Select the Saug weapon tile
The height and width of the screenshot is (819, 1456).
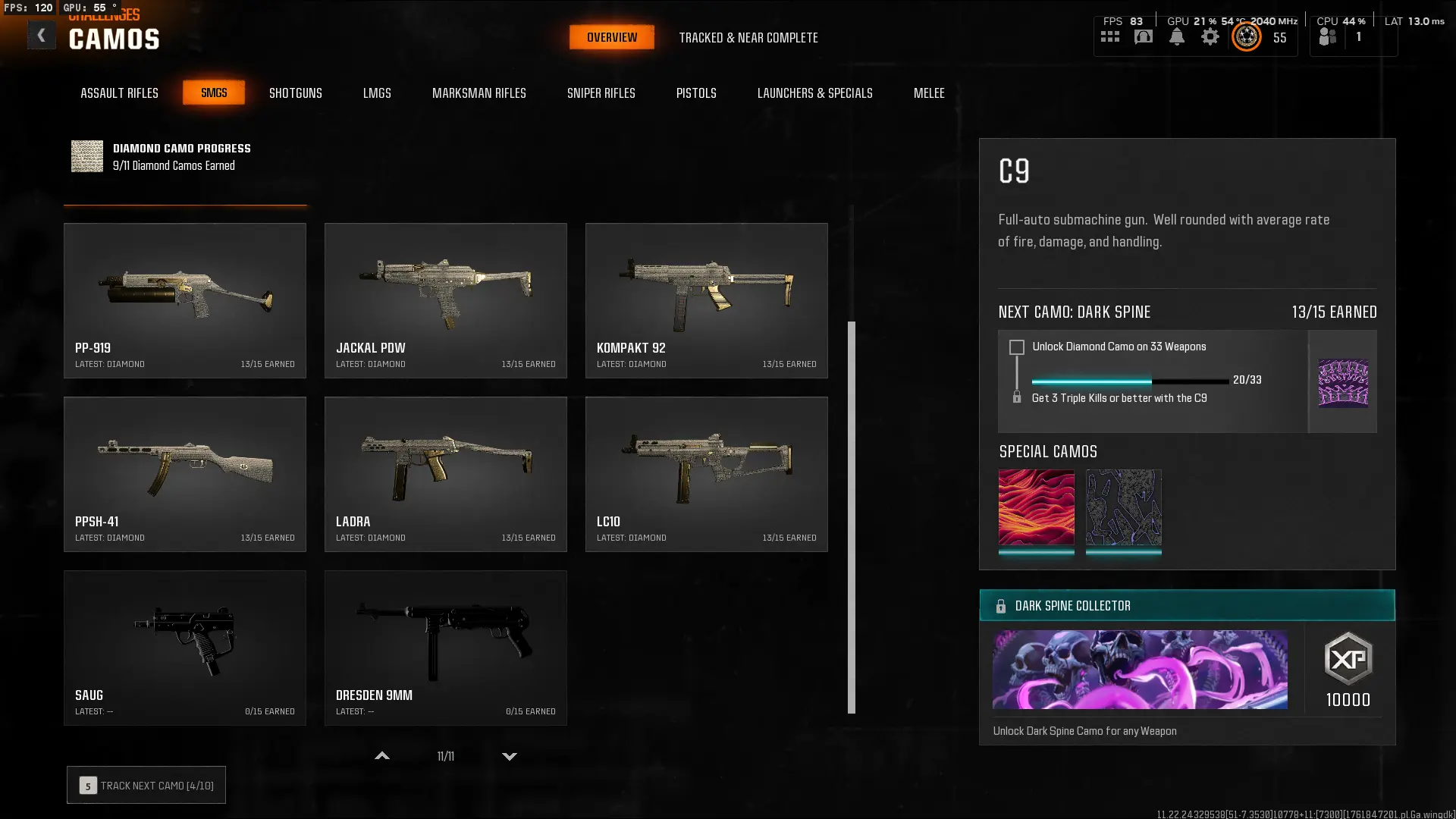click(x=185, y=648)
